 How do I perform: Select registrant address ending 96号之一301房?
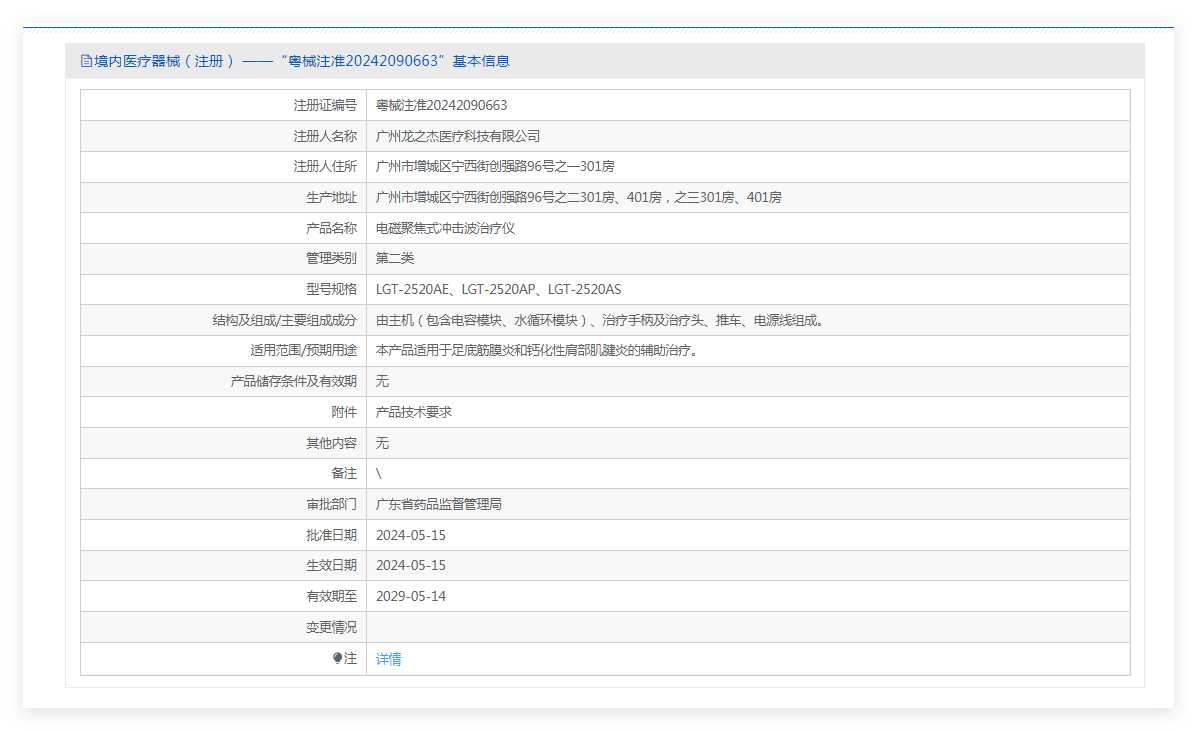(495, 166)
